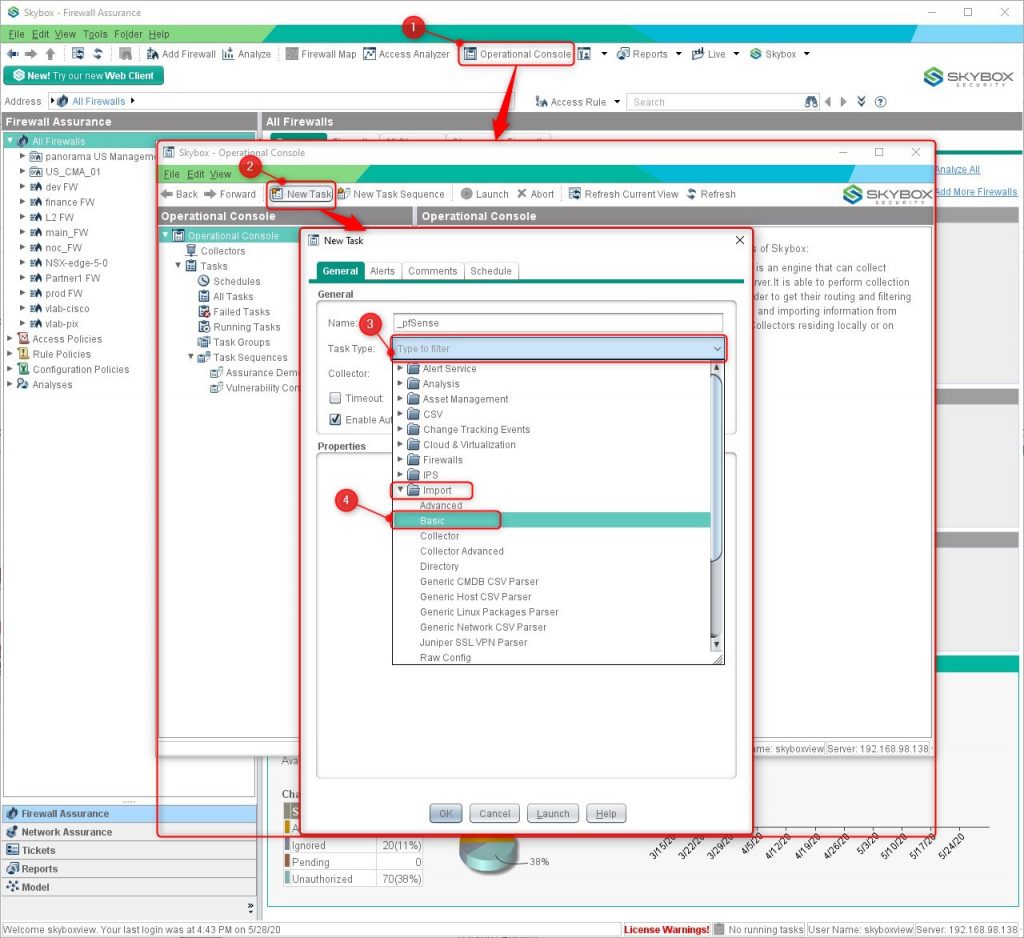Open the Reports workspace in the sidebar
The height and width of the screenshot is (938, 1024).
pos(130,869)
